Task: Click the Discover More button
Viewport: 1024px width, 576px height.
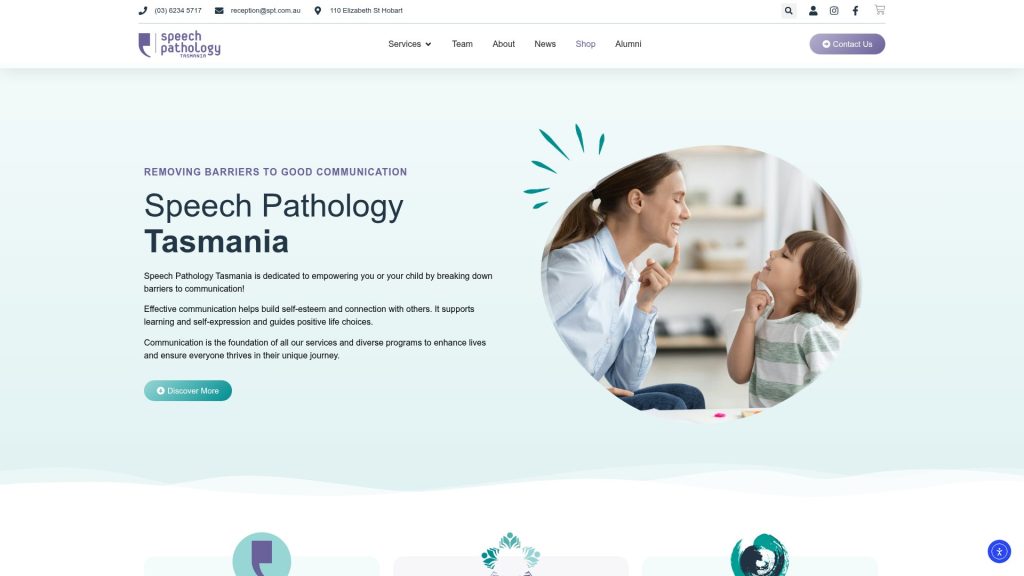Action: tap(187, 391)
